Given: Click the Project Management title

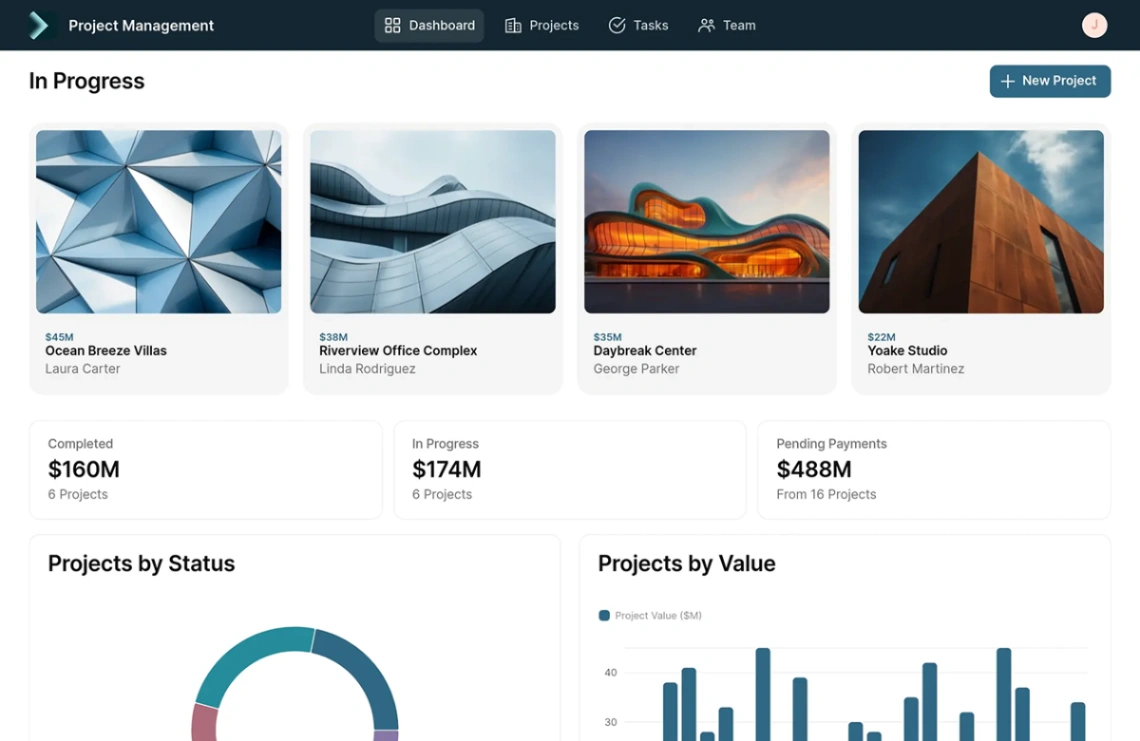Looking at the screenshot, I should pyautogui.click(x=141, y=25).
